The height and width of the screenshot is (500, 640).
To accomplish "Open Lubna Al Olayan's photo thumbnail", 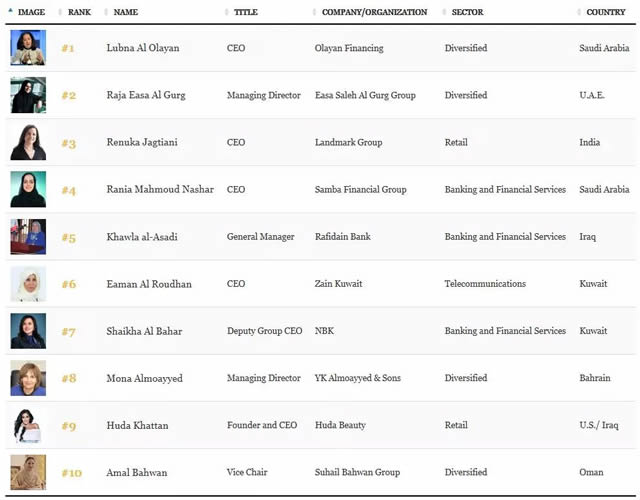I will (x=28, y=48).
